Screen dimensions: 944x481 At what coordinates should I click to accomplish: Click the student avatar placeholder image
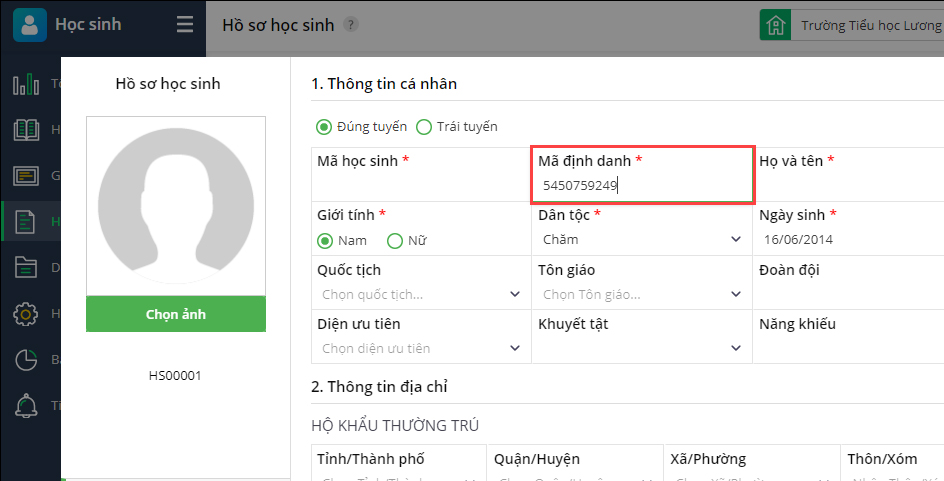(176, 206)
